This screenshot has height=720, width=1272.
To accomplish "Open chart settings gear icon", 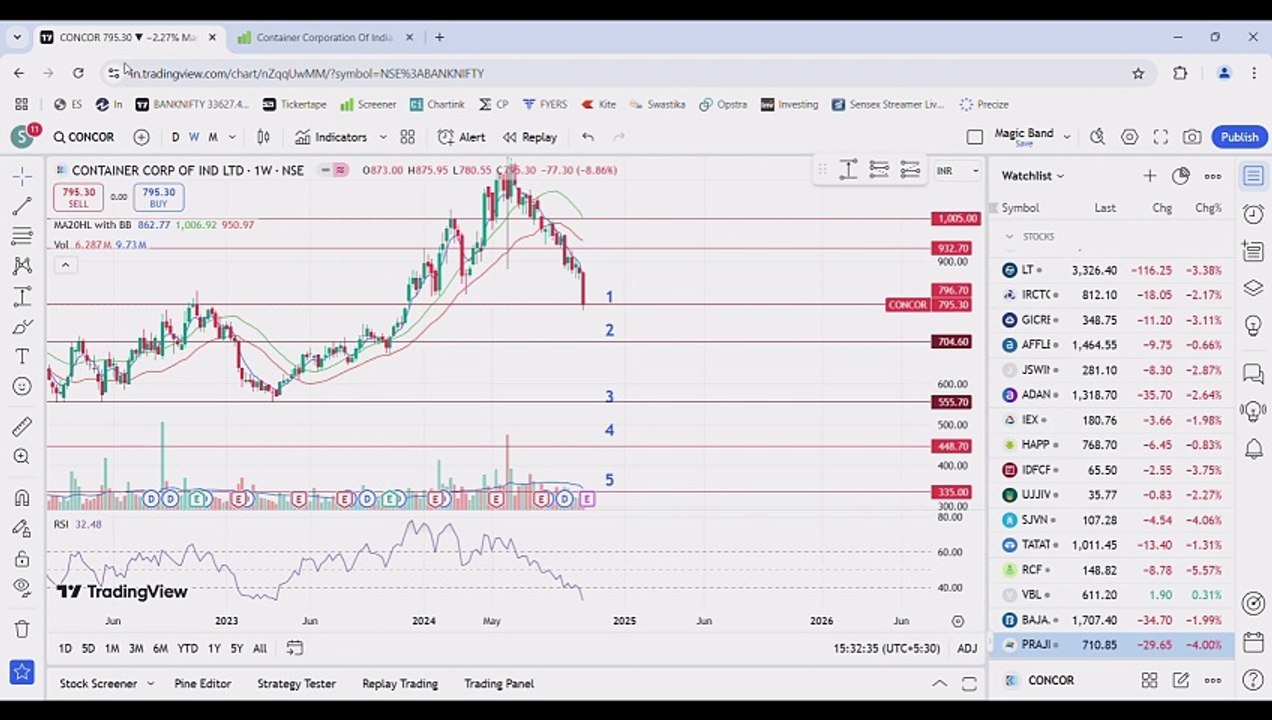I will 1129,137.
